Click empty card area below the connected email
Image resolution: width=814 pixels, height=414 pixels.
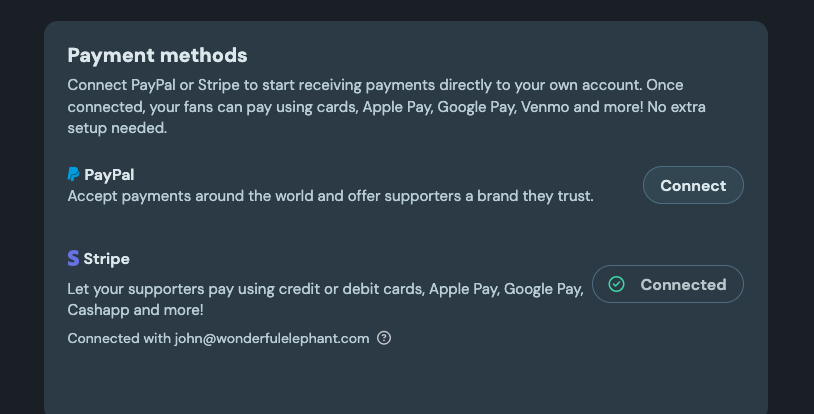pos(400,380)
